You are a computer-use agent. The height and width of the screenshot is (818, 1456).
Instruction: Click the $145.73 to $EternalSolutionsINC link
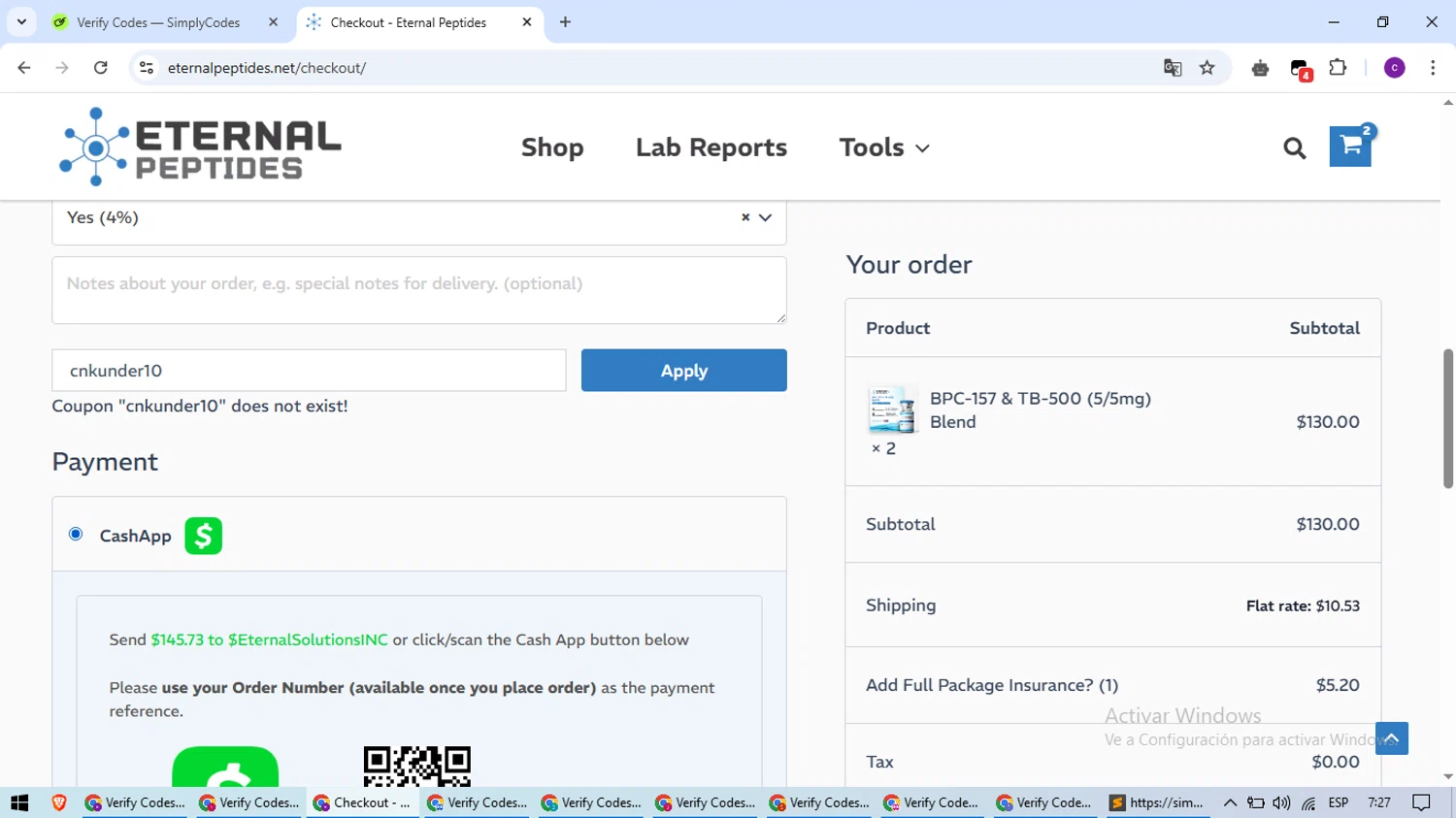pyautogui.click(x=269, y=639)
